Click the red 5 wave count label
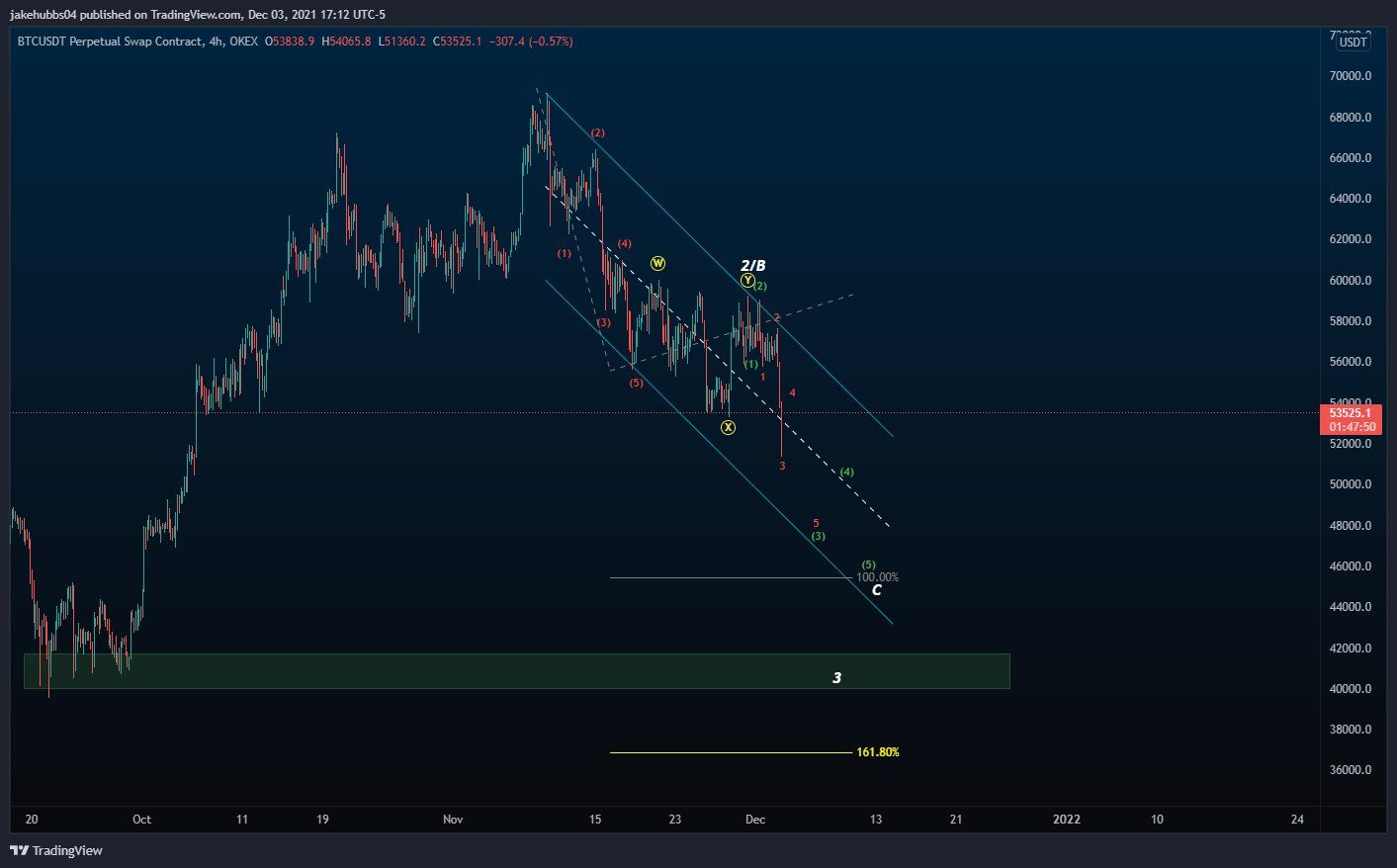 click(815, 521)
